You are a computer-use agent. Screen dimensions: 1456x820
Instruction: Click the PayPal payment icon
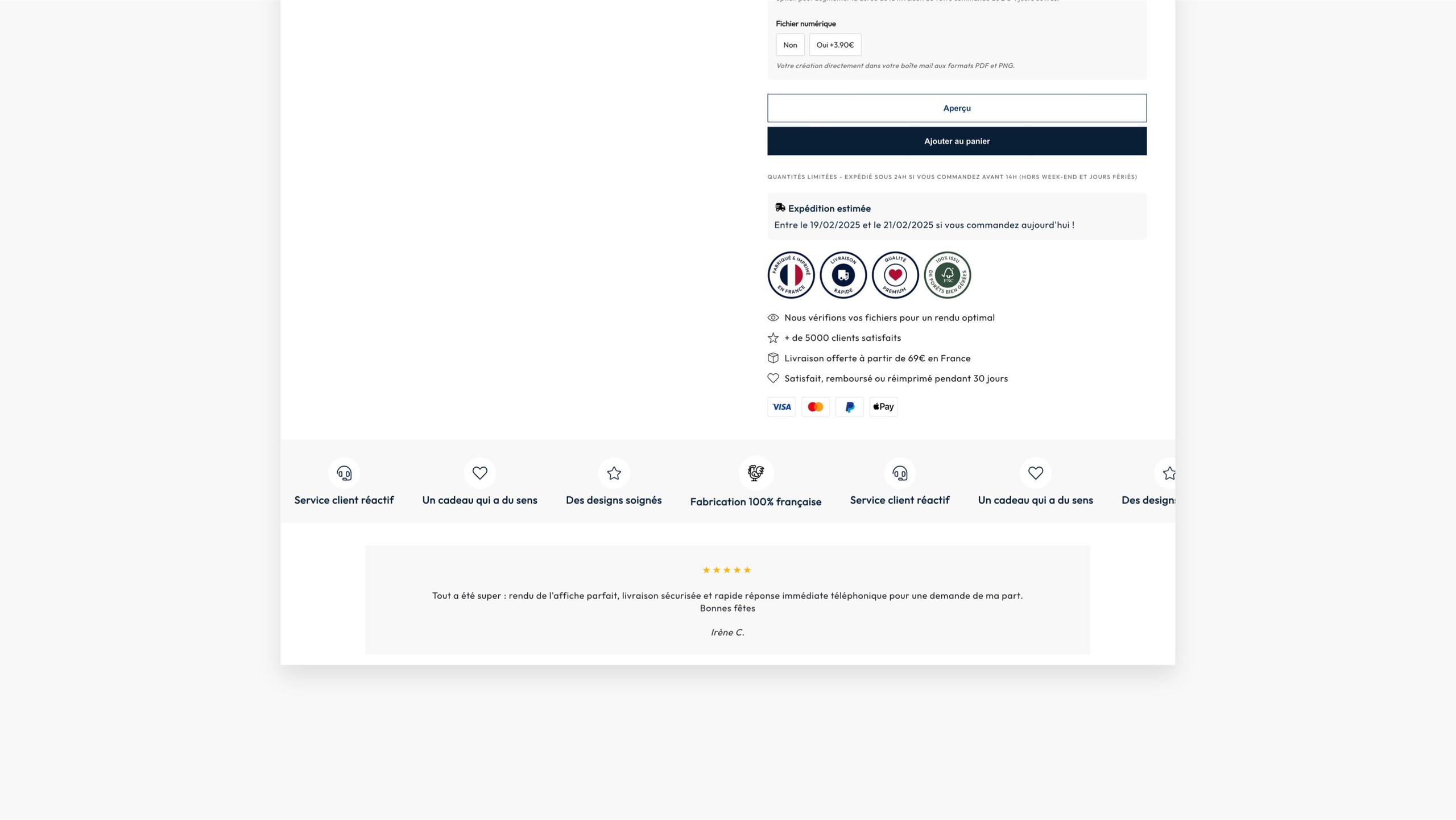click(849, 407)
